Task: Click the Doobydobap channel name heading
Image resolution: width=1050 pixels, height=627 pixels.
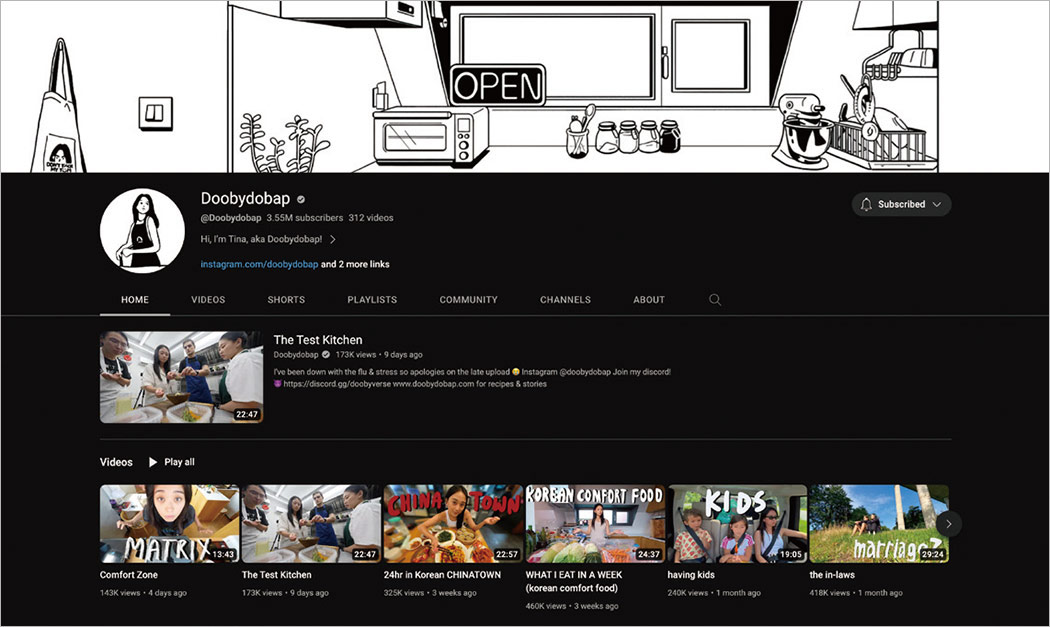Action: click(x=245, y=198)
